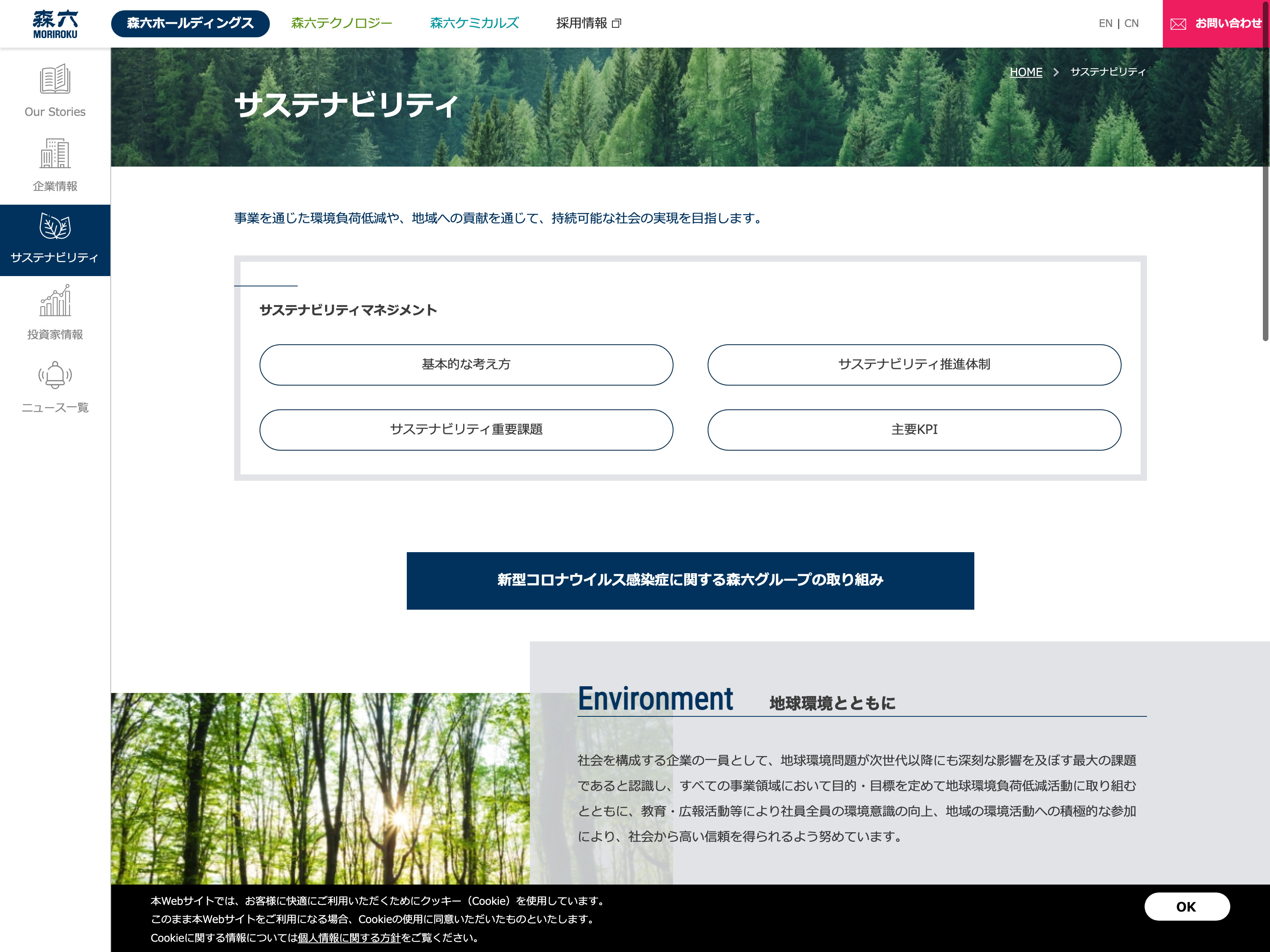Click 主要KPI button
The image size is (1270, 952).
[x=914, y=430]
